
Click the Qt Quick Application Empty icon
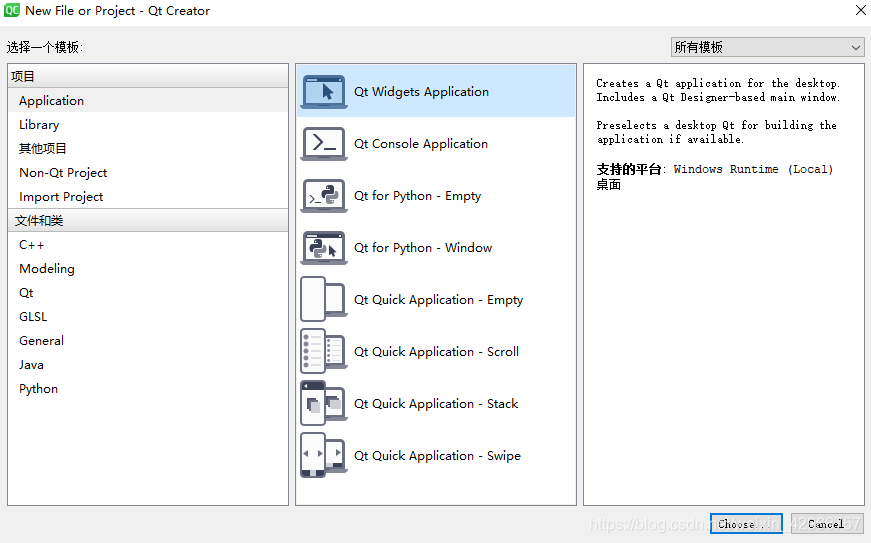[x=324, y=299]
